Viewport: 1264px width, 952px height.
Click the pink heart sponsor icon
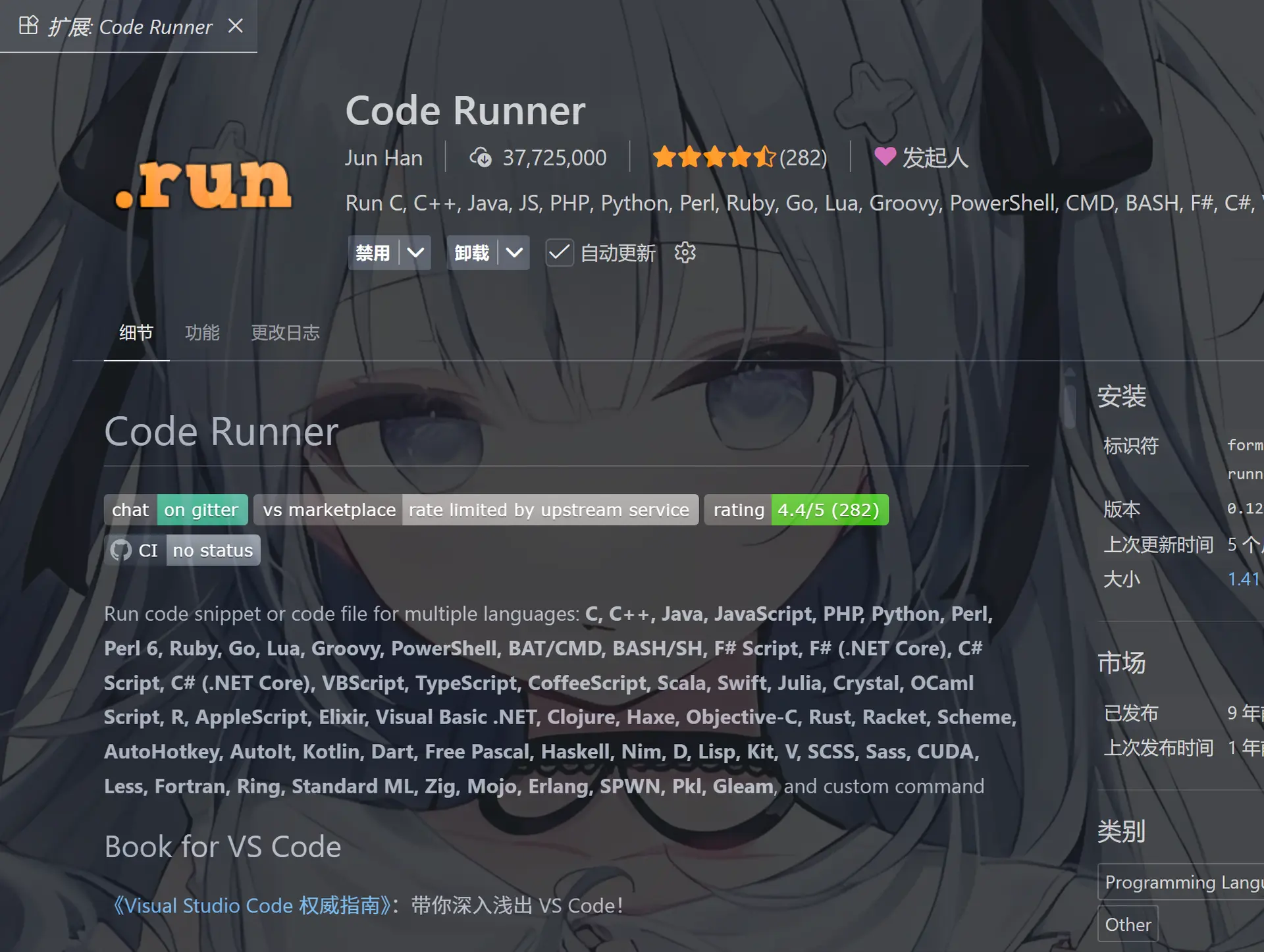point(885,157)
